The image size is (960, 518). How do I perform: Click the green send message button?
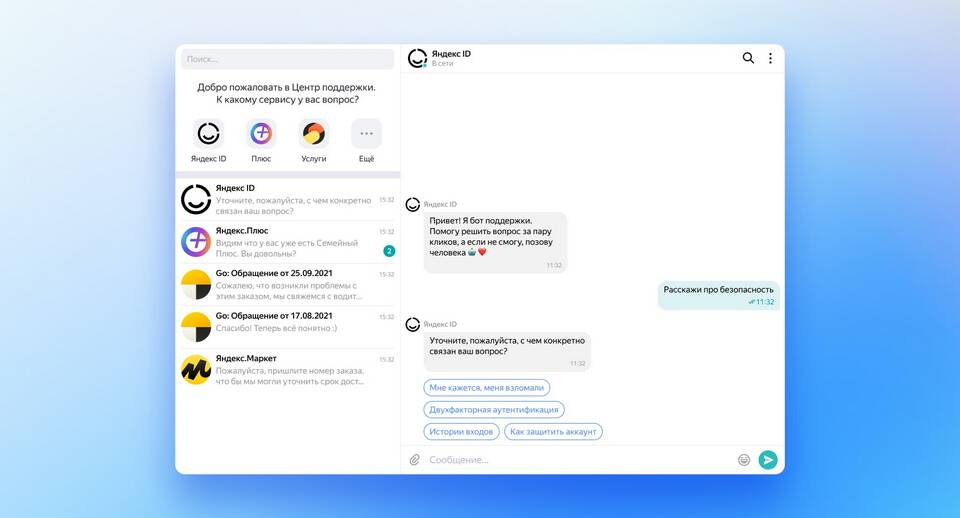[x=768, y=460]
